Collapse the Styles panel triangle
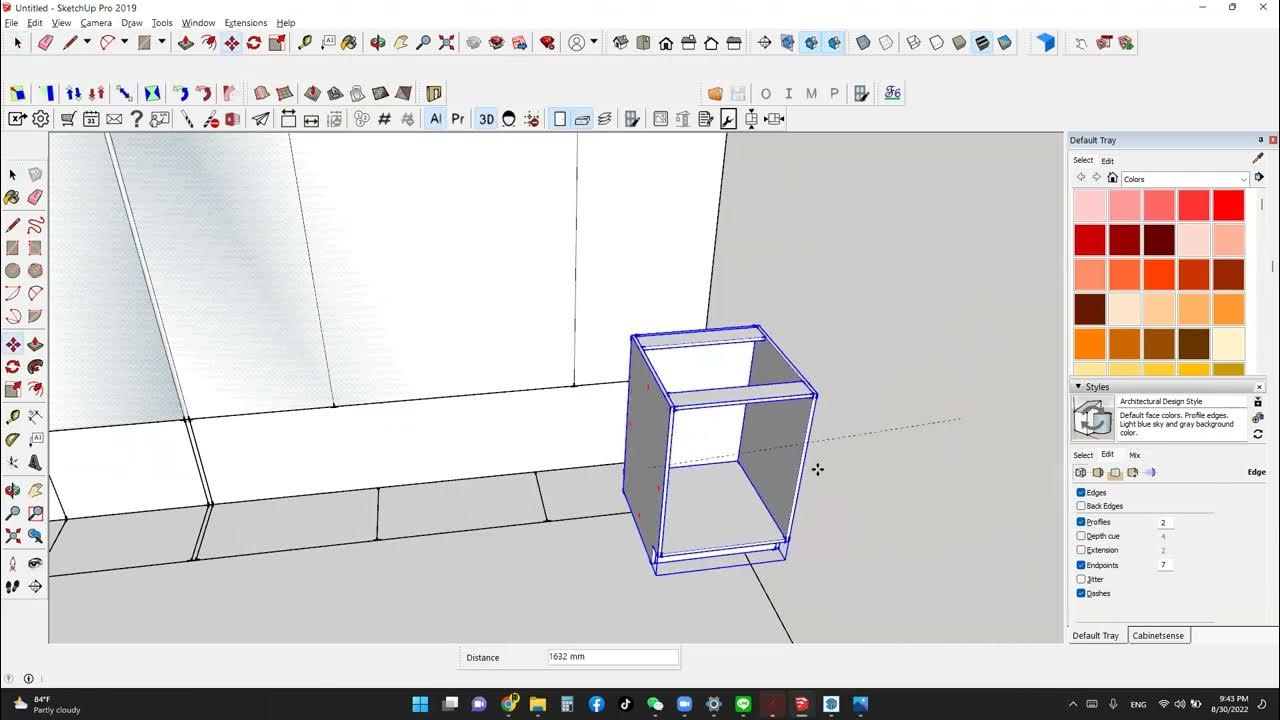Screen dimensions: 1280x720 1078,386
